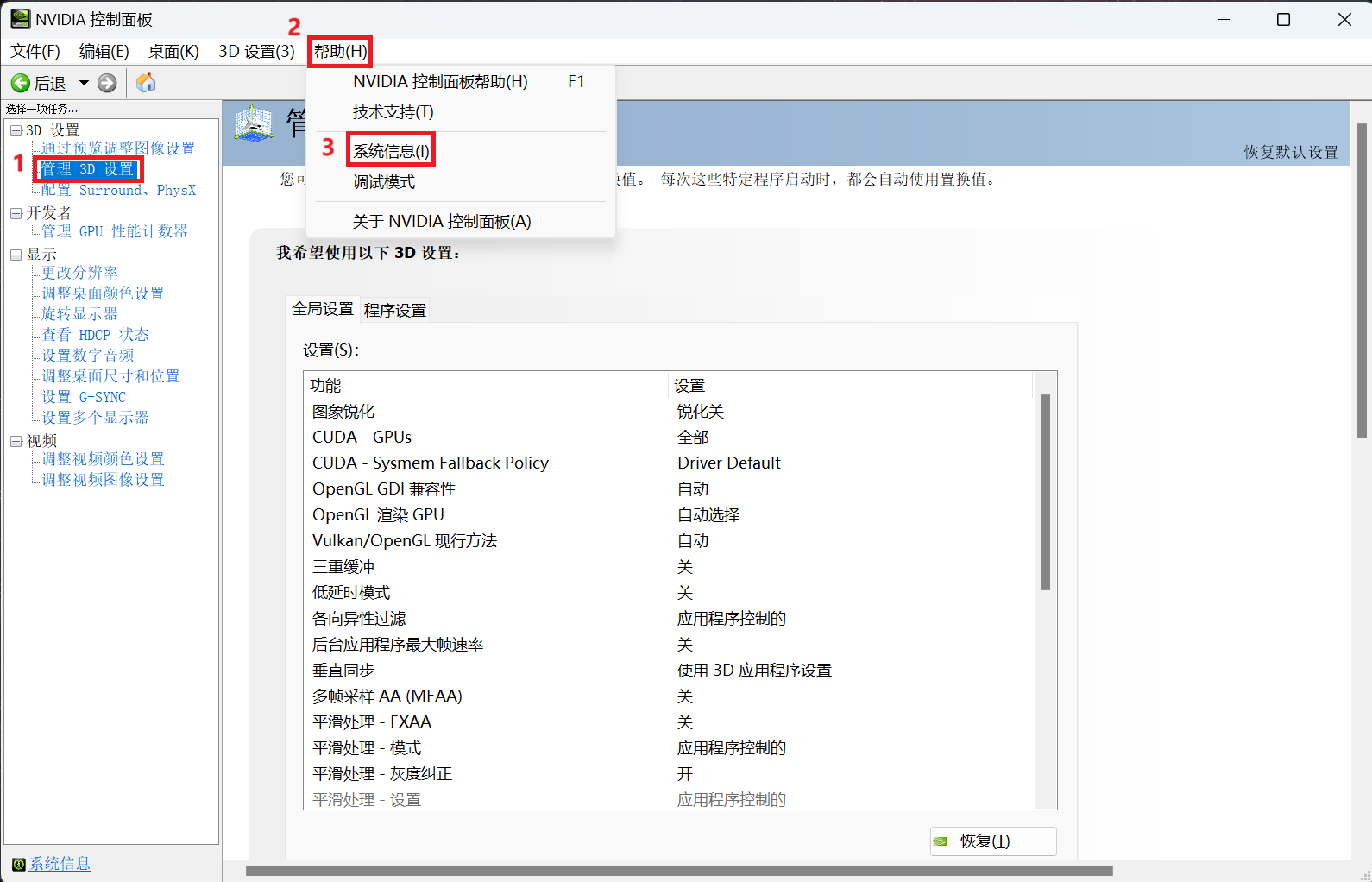Select 调试模式 in Help menu
Screen dimensions: 1372x882
click(461, 182)
